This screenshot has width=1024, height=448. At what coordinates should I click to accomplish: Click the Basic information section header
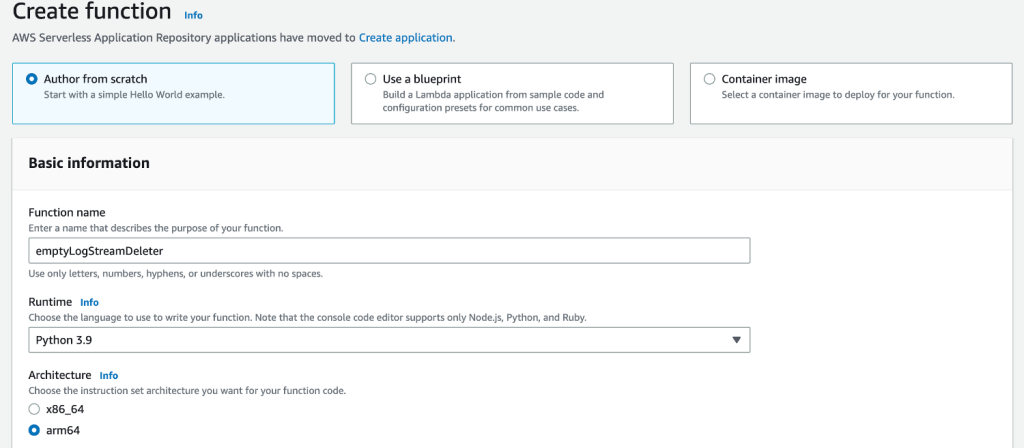click(x=89, y=163)
